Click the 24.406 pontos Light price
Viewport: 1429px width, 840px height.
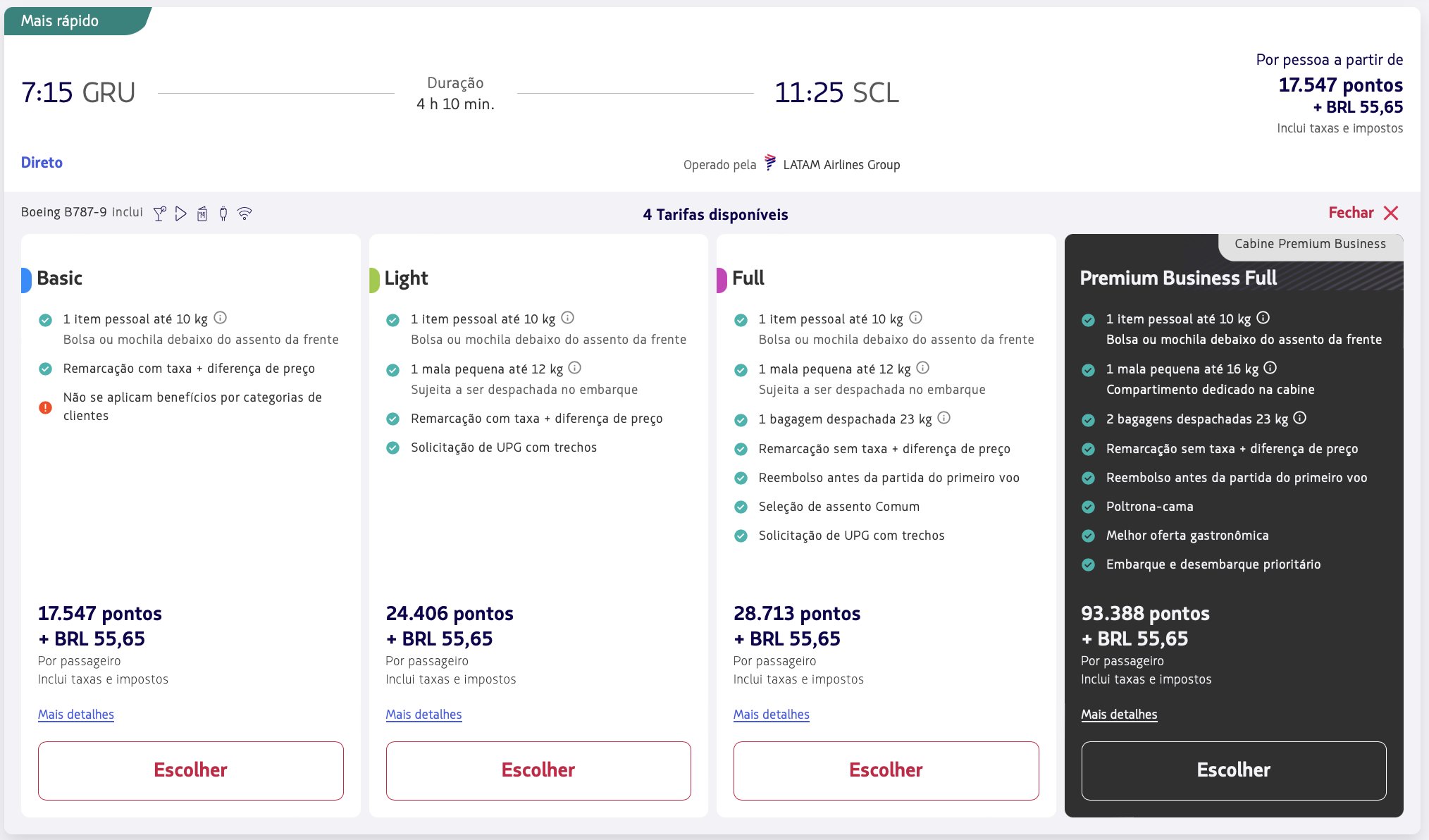tap(450, 614)
